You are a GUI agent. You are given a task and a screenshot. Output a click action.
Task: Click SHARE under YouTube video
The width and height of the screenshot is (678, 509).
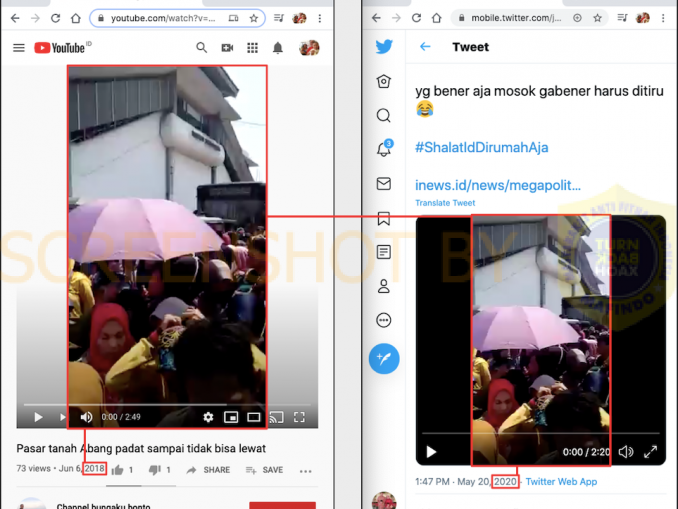[208, 470]
